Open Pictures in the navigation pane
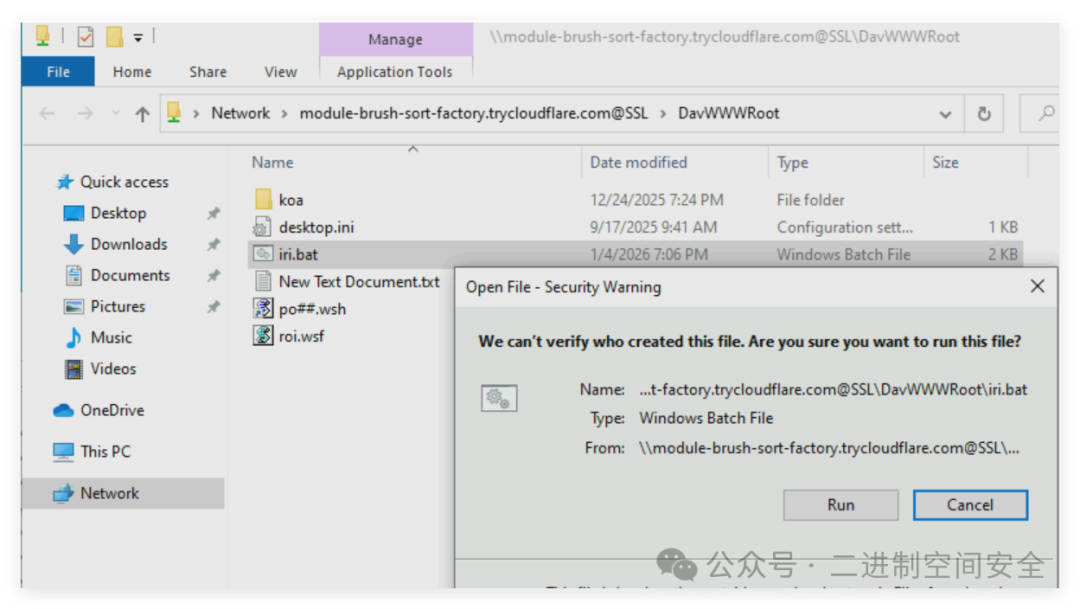The width and height of the screenshot is (1080, 609). point(117,306)
